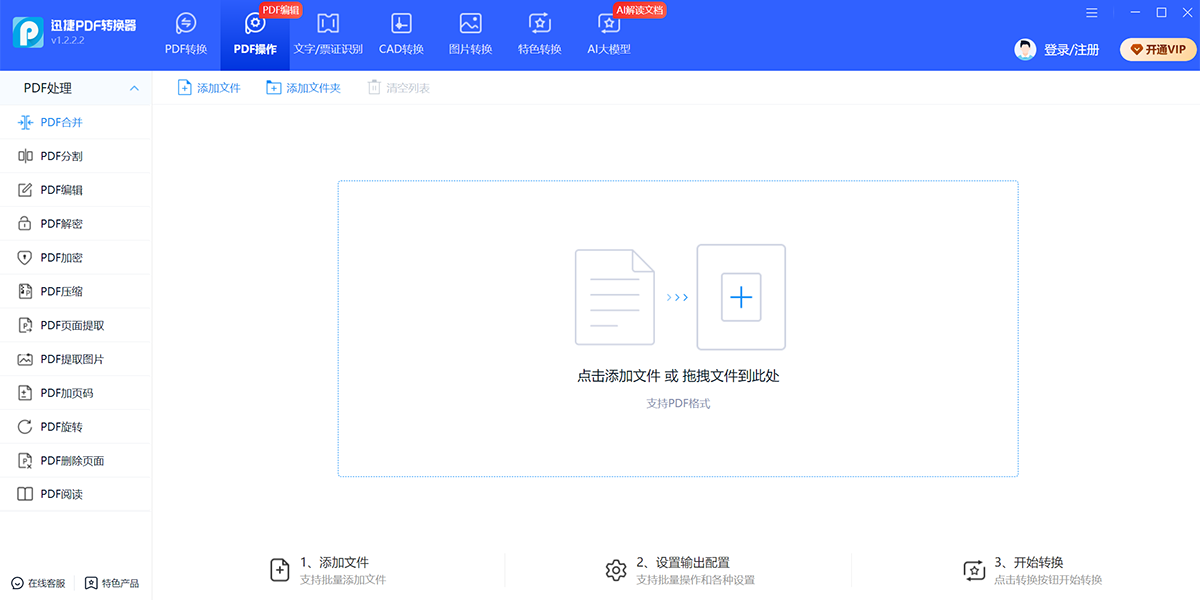Open PDF压缩 in the sidebar
This screenshot has width=1200, height=600.
click(x=61, y=292)
